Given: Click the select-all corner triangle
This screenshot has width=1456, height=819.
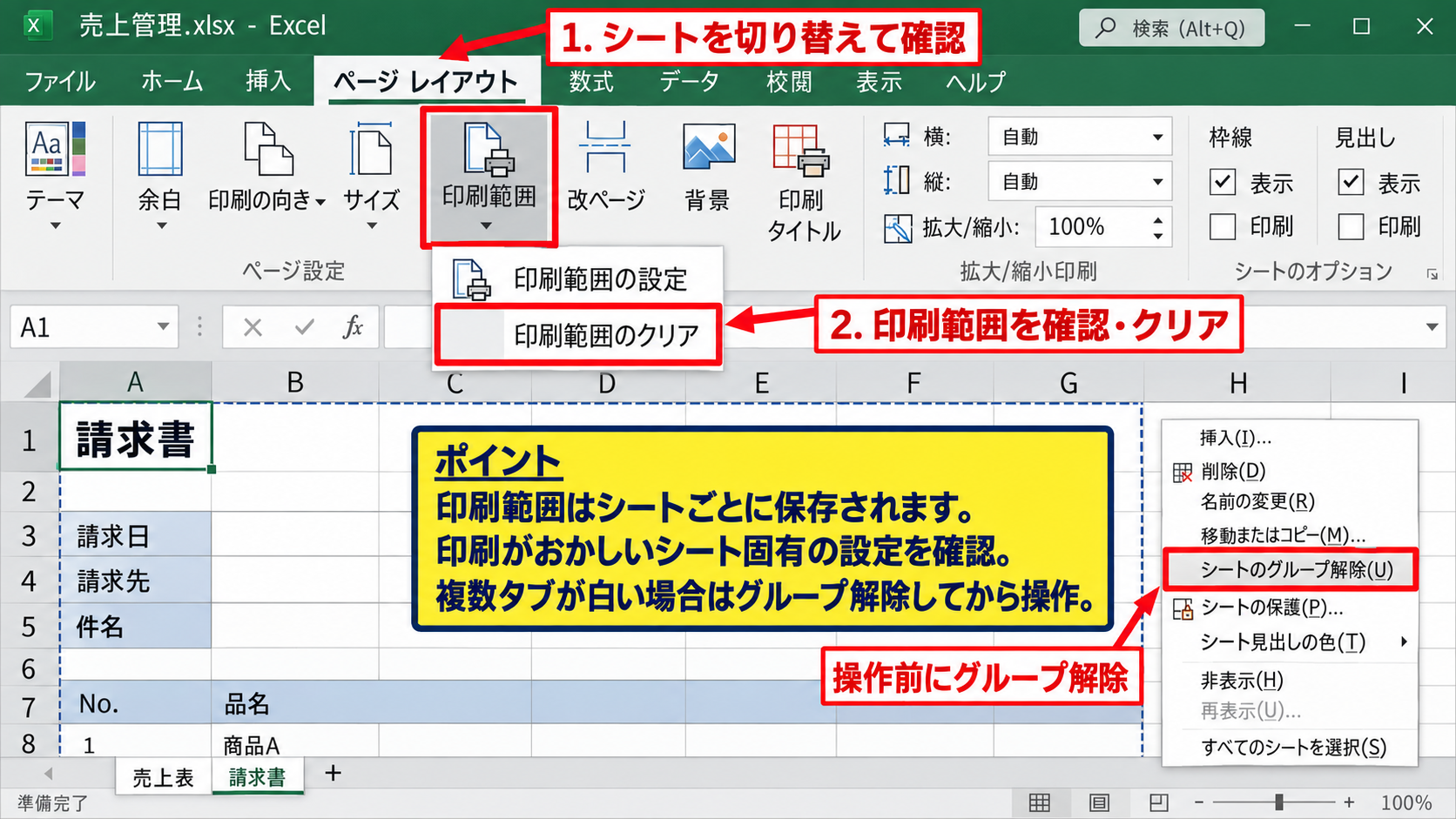Looking at the screenshot, I should pyautogui.click(x=37, y=383).
